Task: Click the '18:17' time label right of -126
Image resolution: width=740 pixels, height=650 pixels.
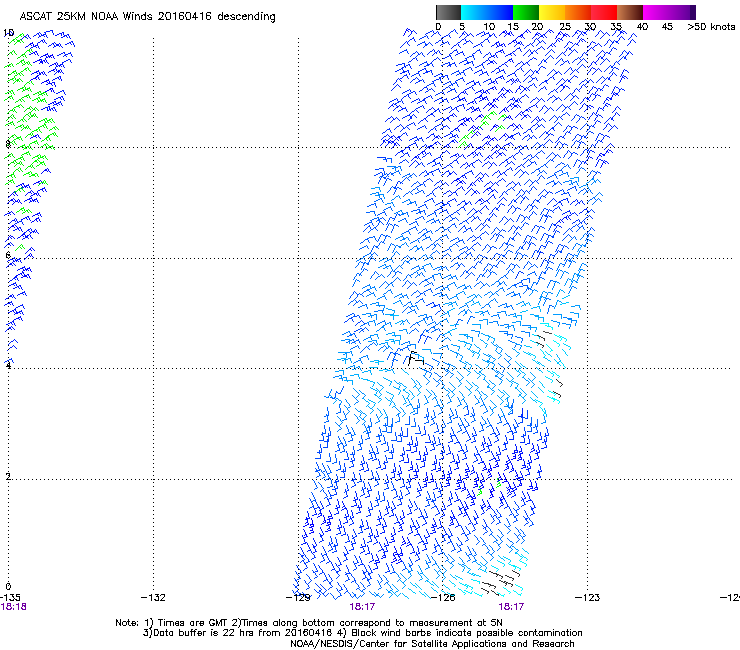Action: [x=511, y=607]
